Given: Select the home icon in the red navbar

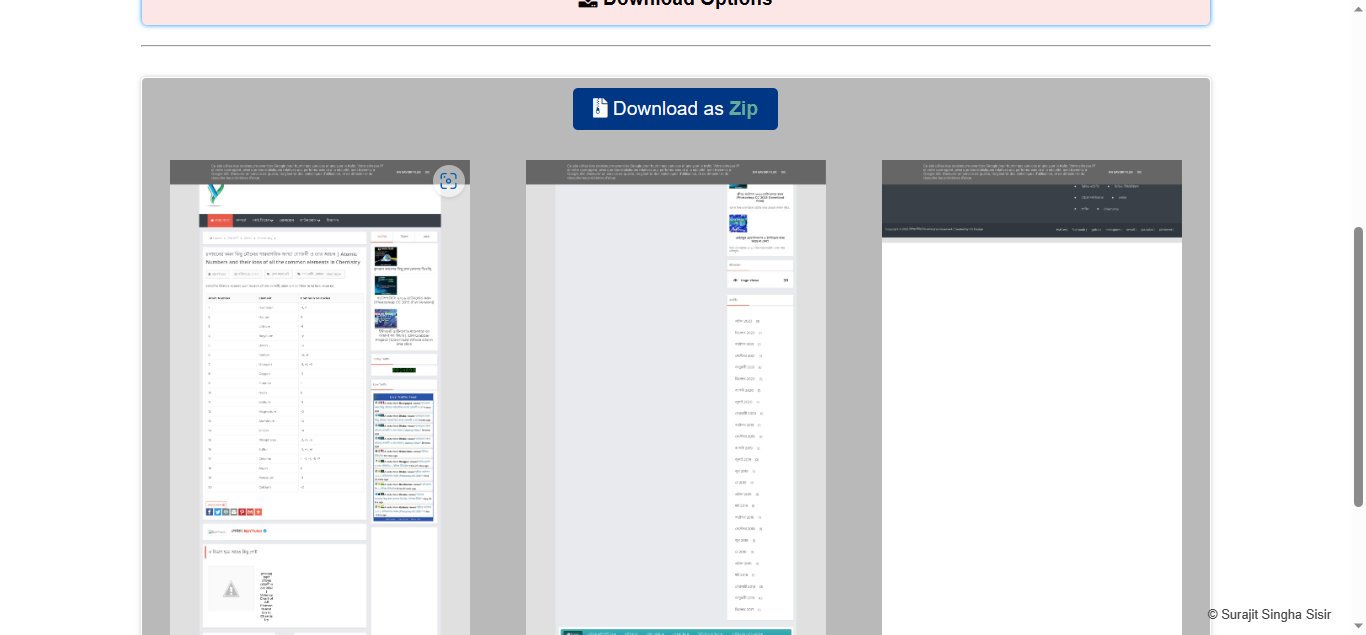Looking at the screenshot, I should coord(212,220).
